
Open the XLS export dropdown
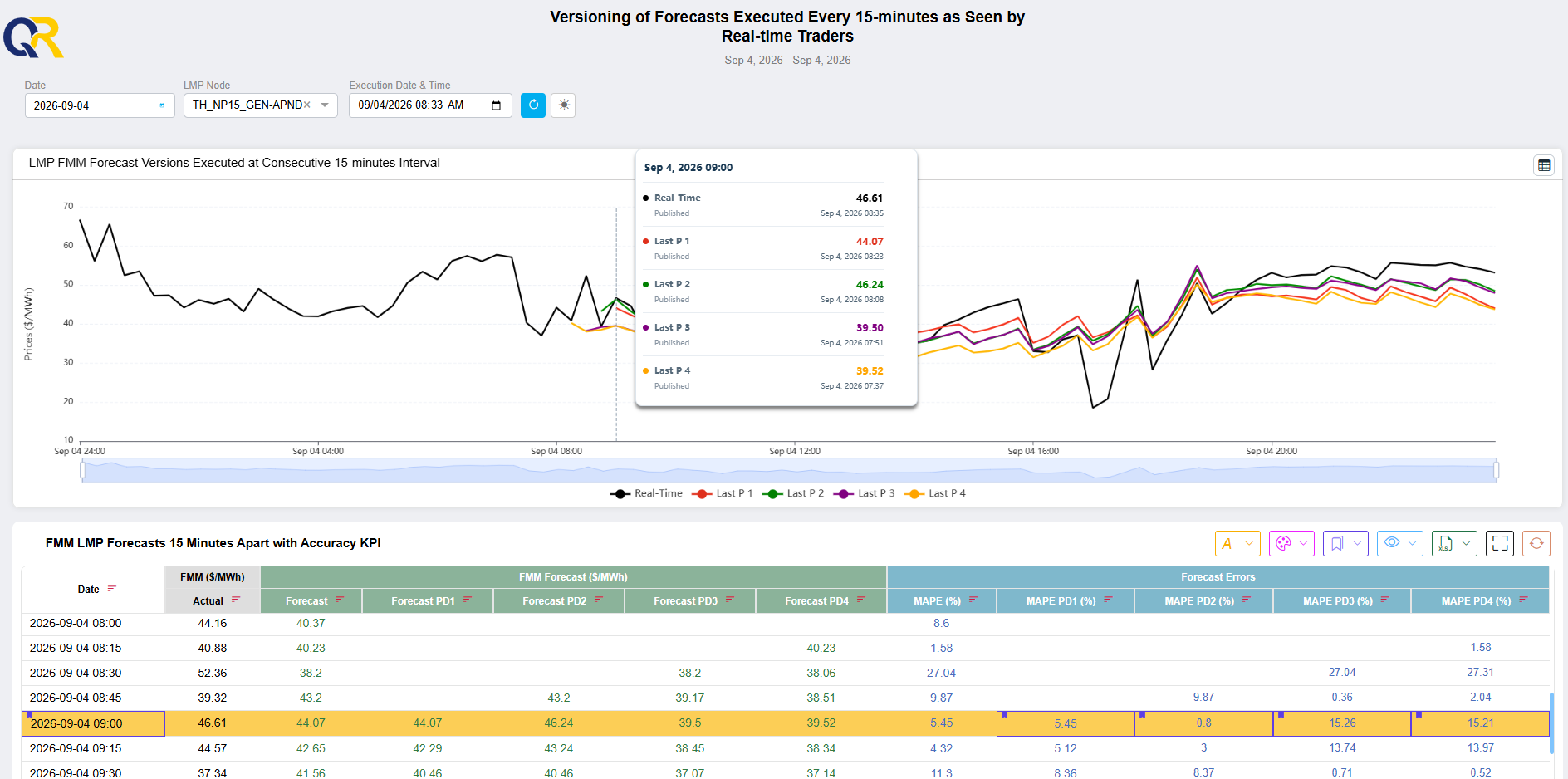(1454, 543)
